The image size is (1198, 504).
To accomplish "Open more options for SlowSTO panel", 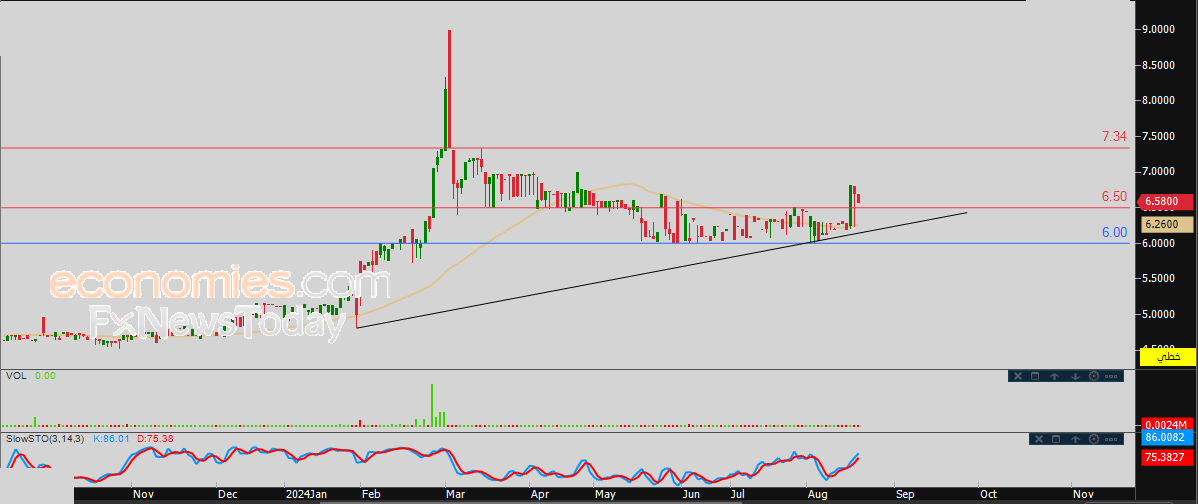I will [1110, 438].
